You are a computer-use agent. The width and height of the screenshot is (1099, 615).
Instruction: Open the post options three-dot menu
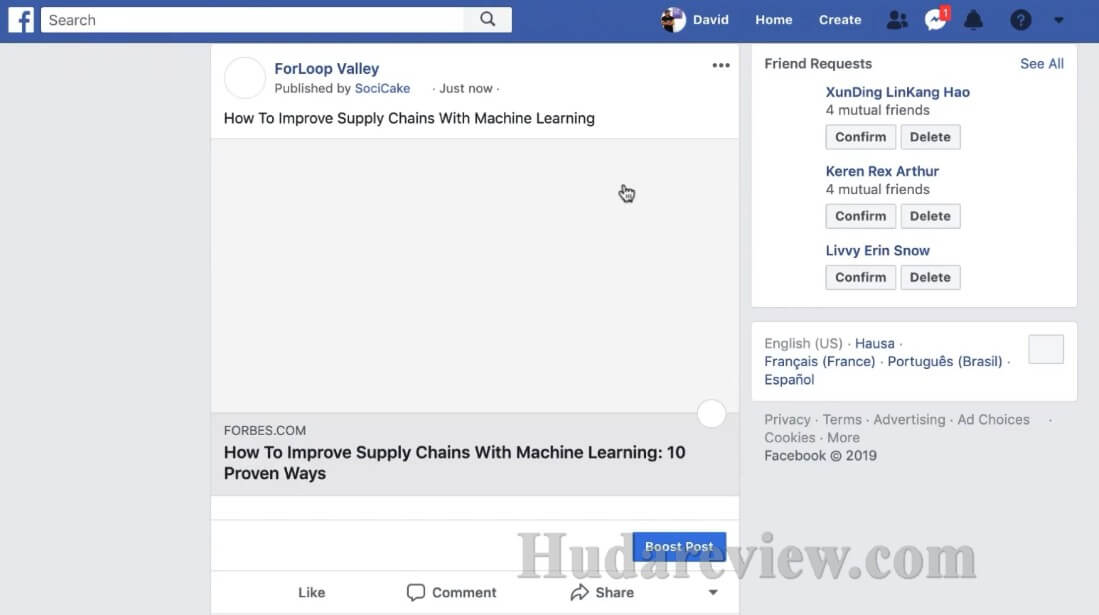pos(721,65)
